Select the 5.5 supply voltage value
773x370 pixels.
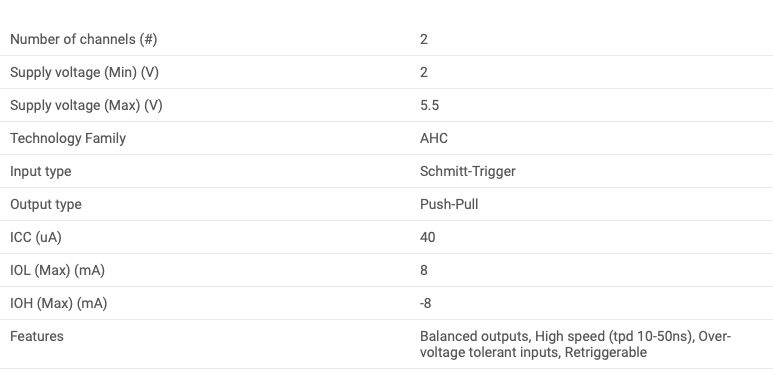[429, 105]
